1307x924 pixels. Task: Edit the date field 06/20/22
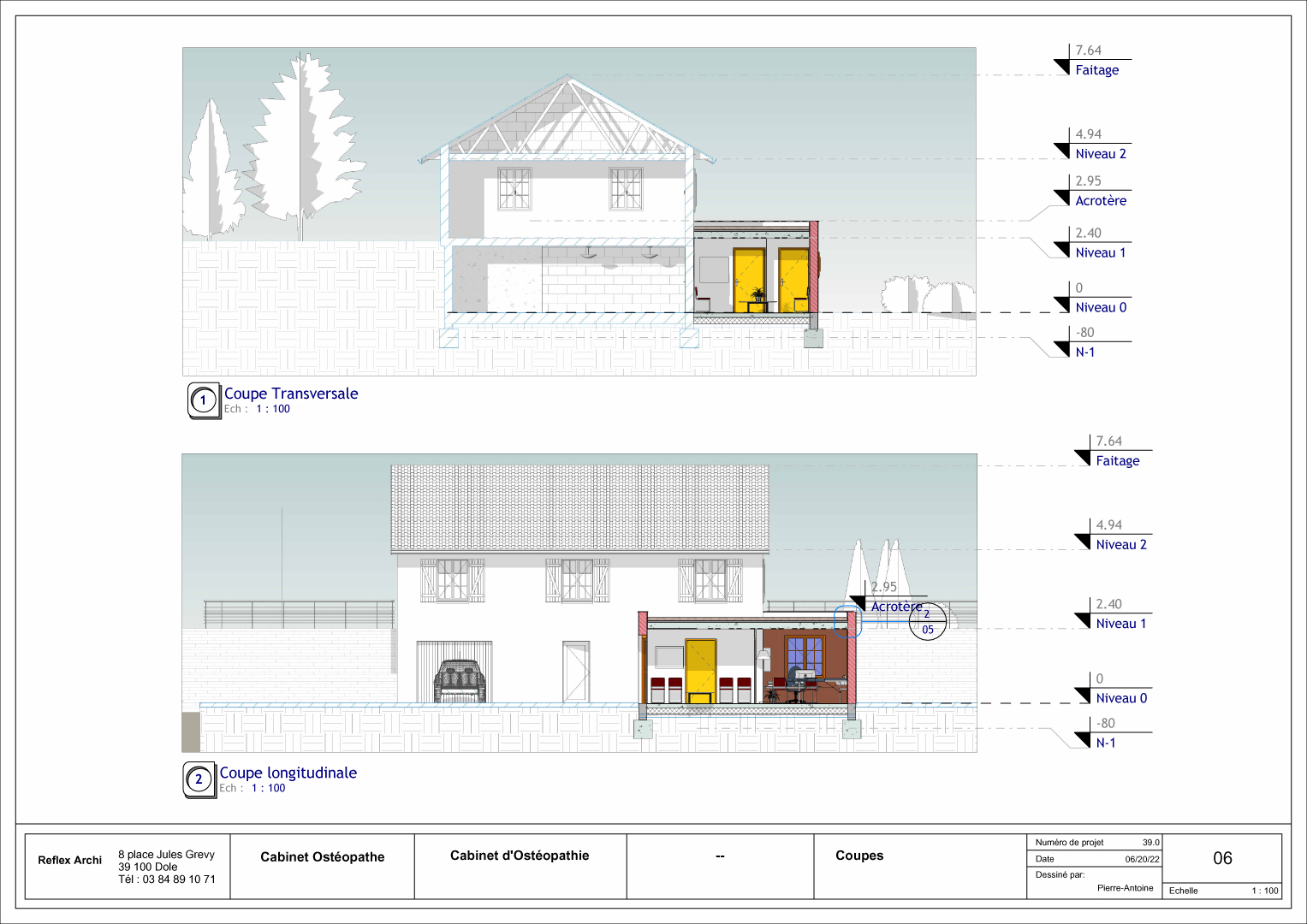tap(1142, 859)
